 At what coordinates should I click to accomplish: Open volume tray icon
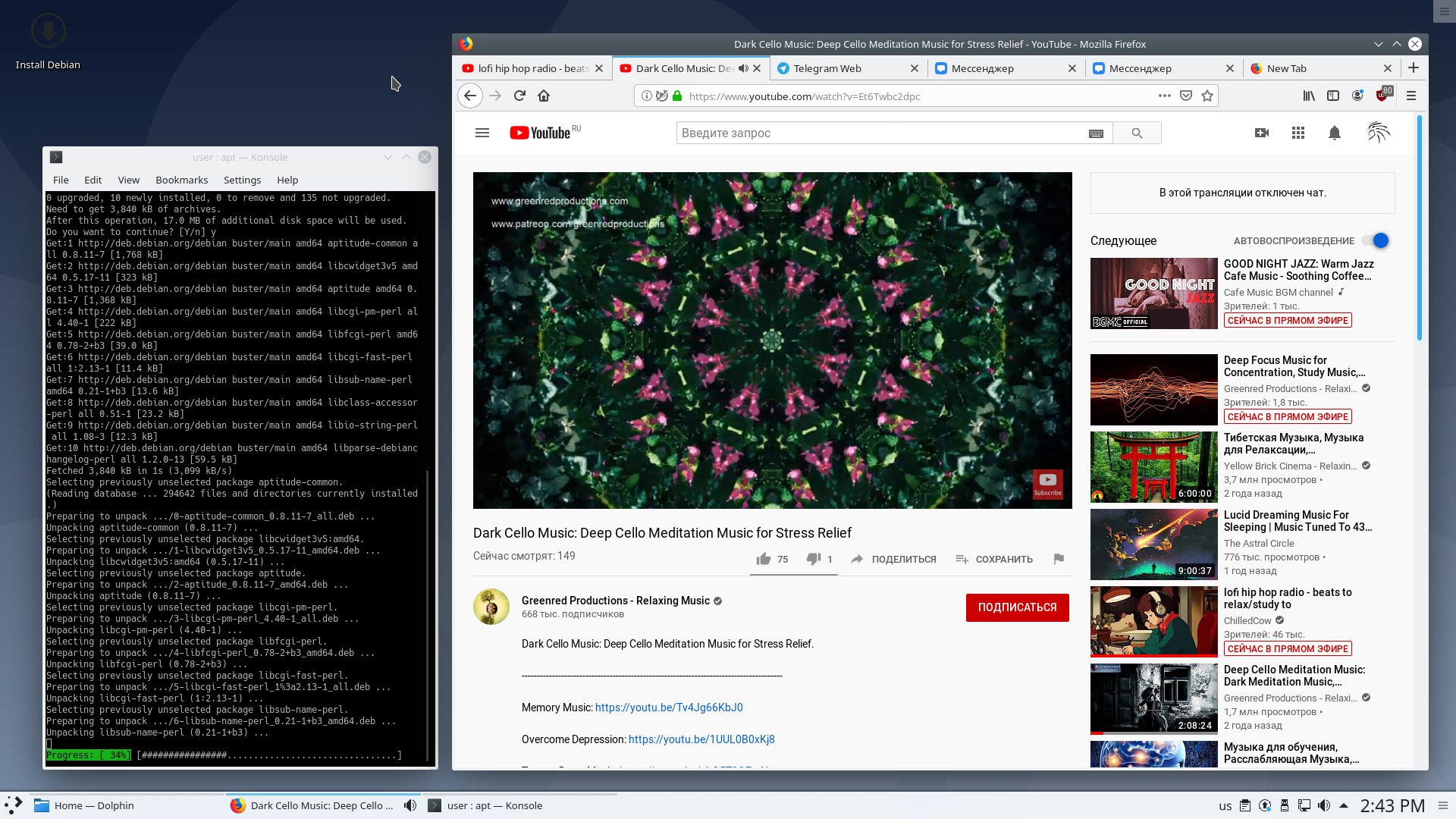click(x=1324, y=805)
